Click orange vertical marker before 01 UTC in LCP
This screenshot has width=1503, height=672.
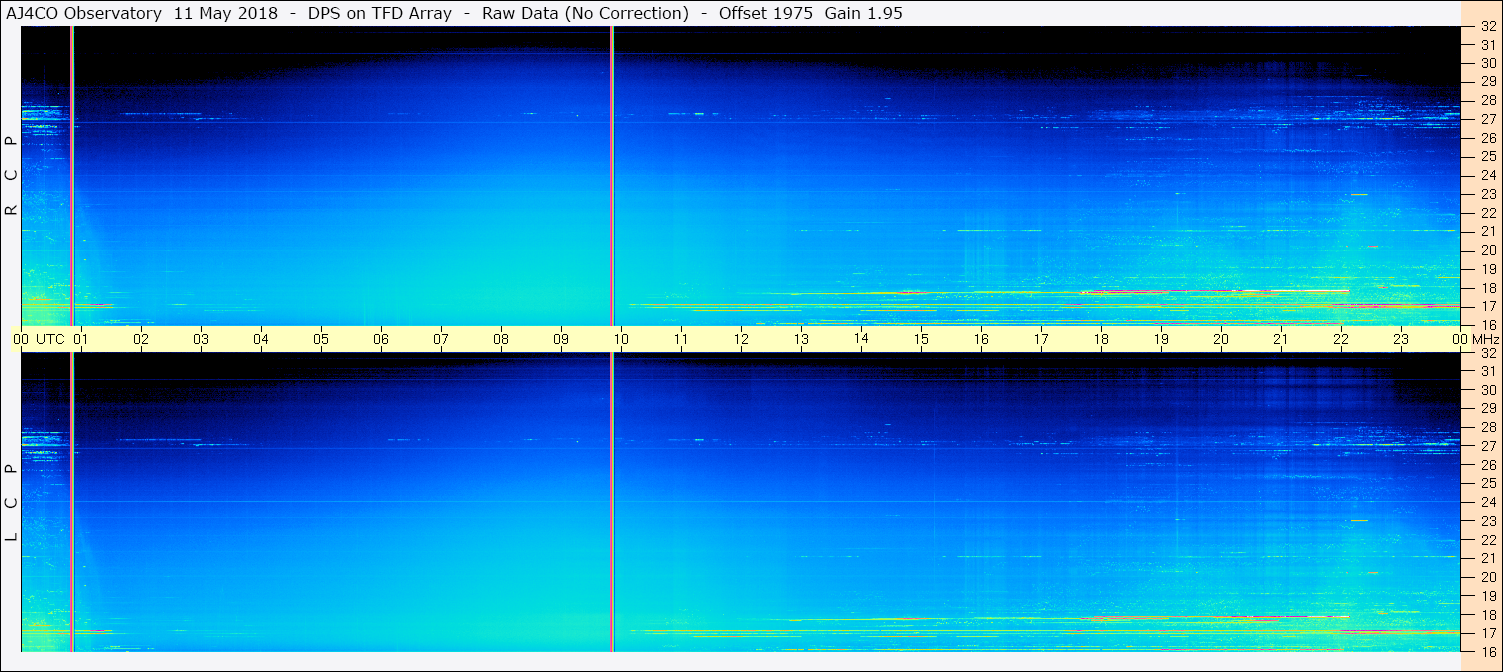[x=71, y=502]
